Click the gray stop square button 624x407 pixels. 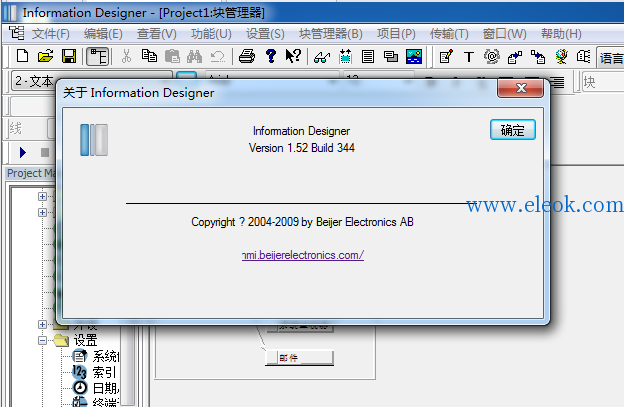click(45, 152)
